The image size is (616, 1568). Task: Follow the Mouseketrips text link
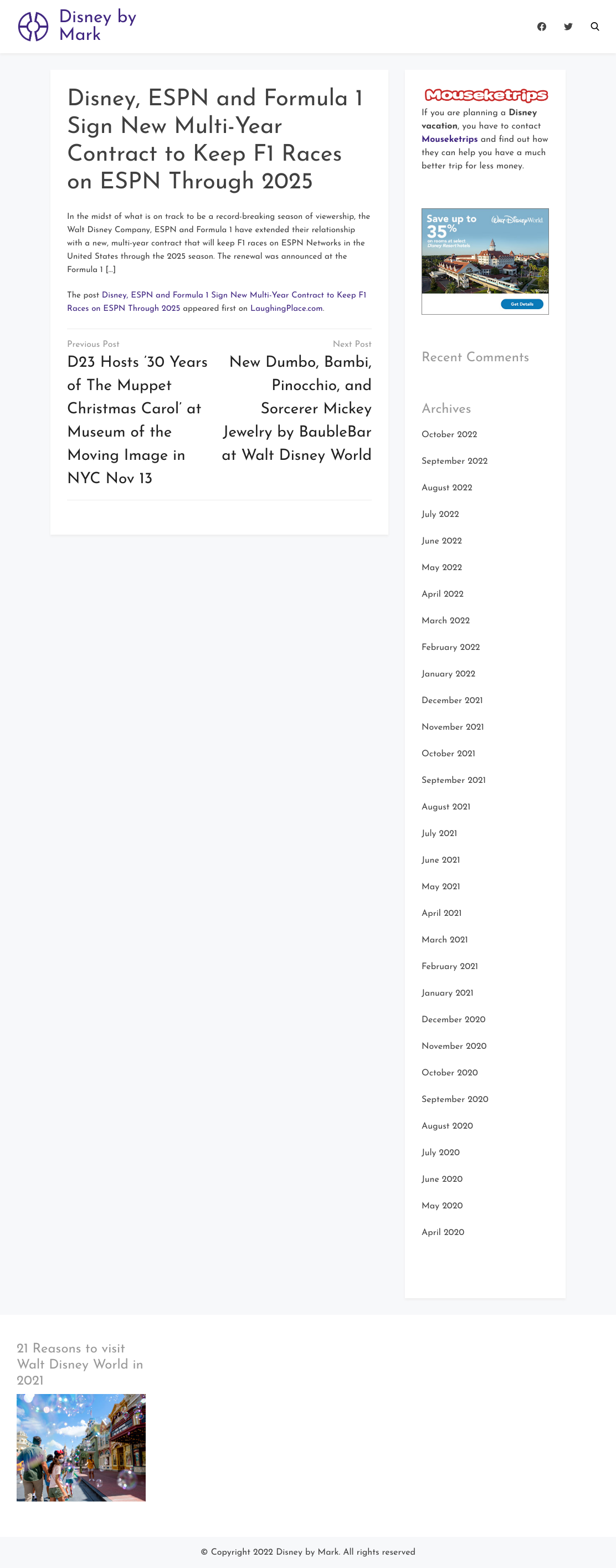click(x=449, y=140)
